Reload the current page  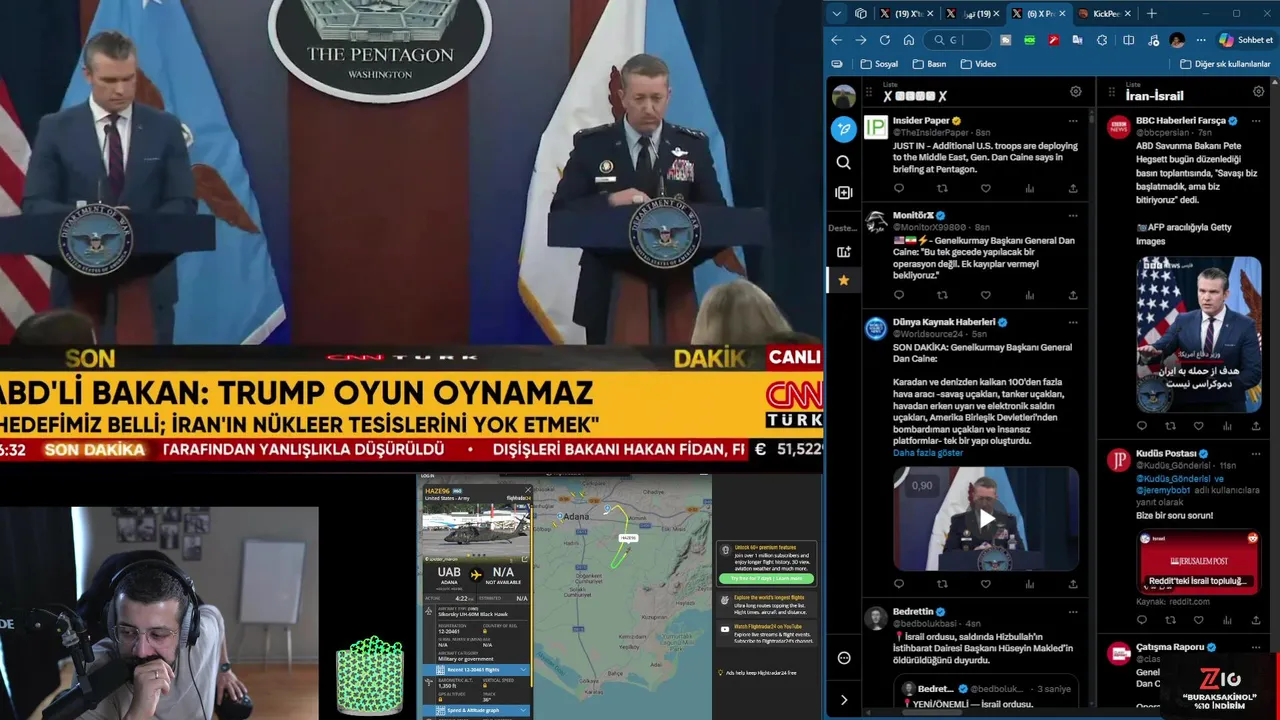pyautogui.click(x=885, y=40)
